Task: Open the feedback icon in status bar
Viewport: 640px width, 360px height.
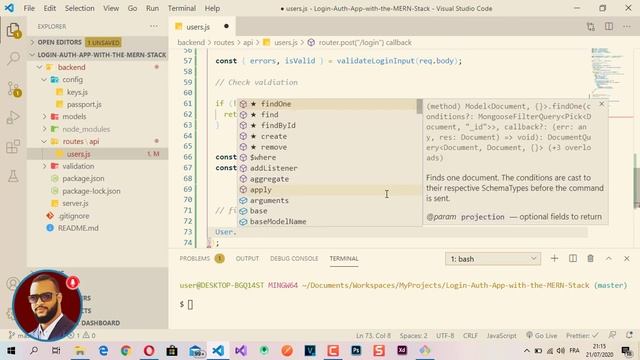Action: (612, 335)
